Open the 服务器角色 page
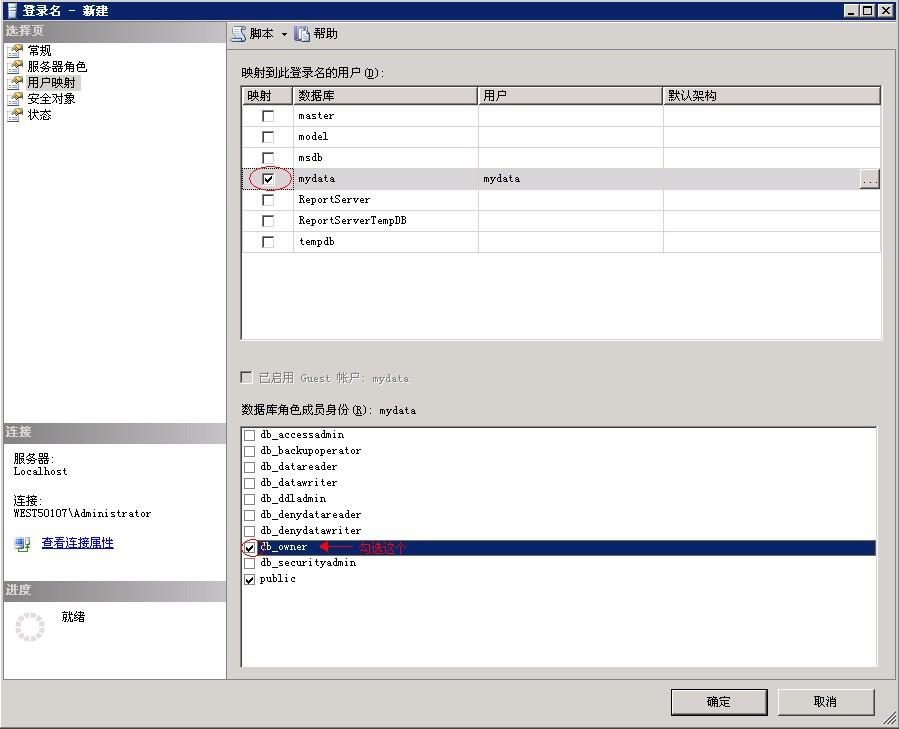The height and width of the screenshot is (729, 899). click(x=58, y=66)
